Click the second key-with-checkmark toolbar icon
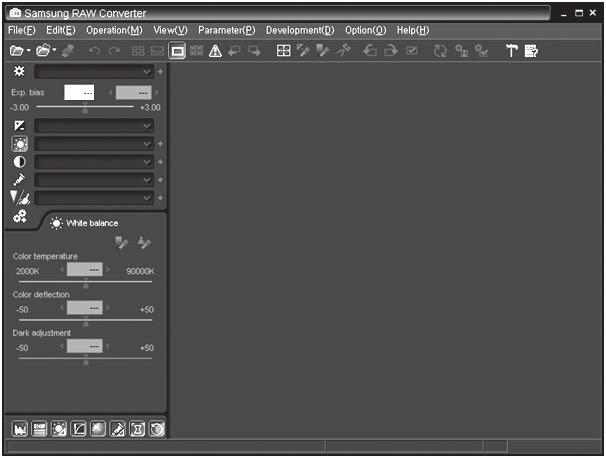Image resolution: width=606 pixels, height=458 pixels. pyautogui.click(x=481, y=51)
